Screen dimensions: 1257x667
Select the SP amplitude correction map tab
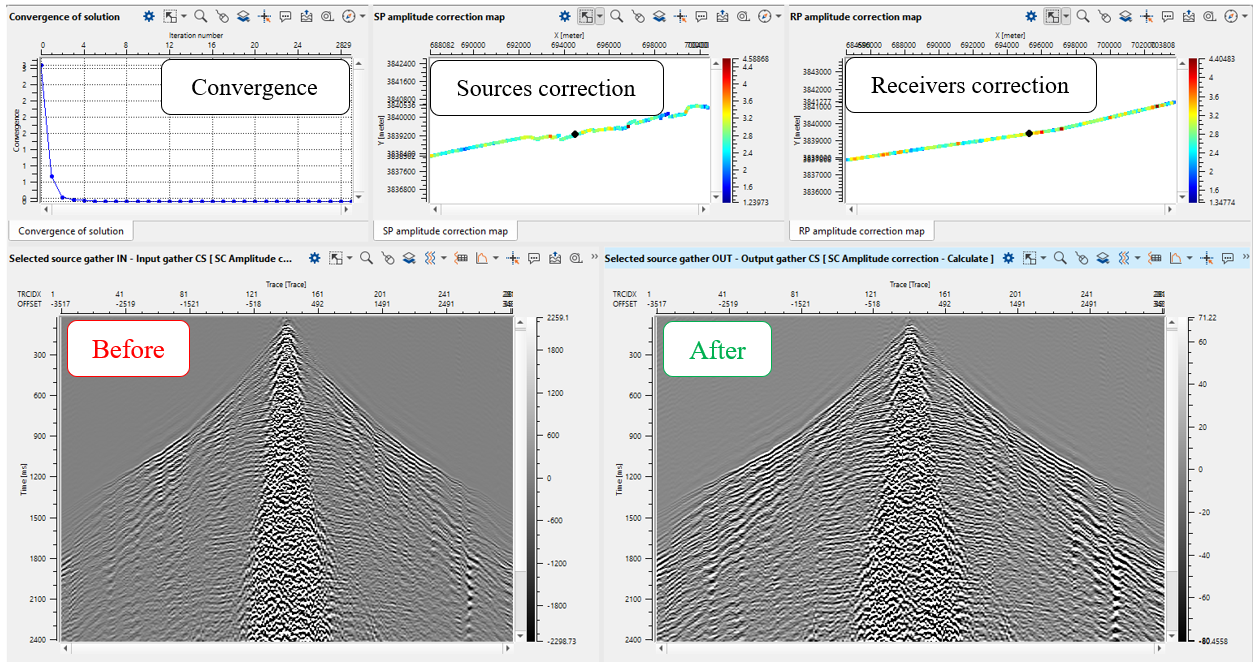(444, 231)
